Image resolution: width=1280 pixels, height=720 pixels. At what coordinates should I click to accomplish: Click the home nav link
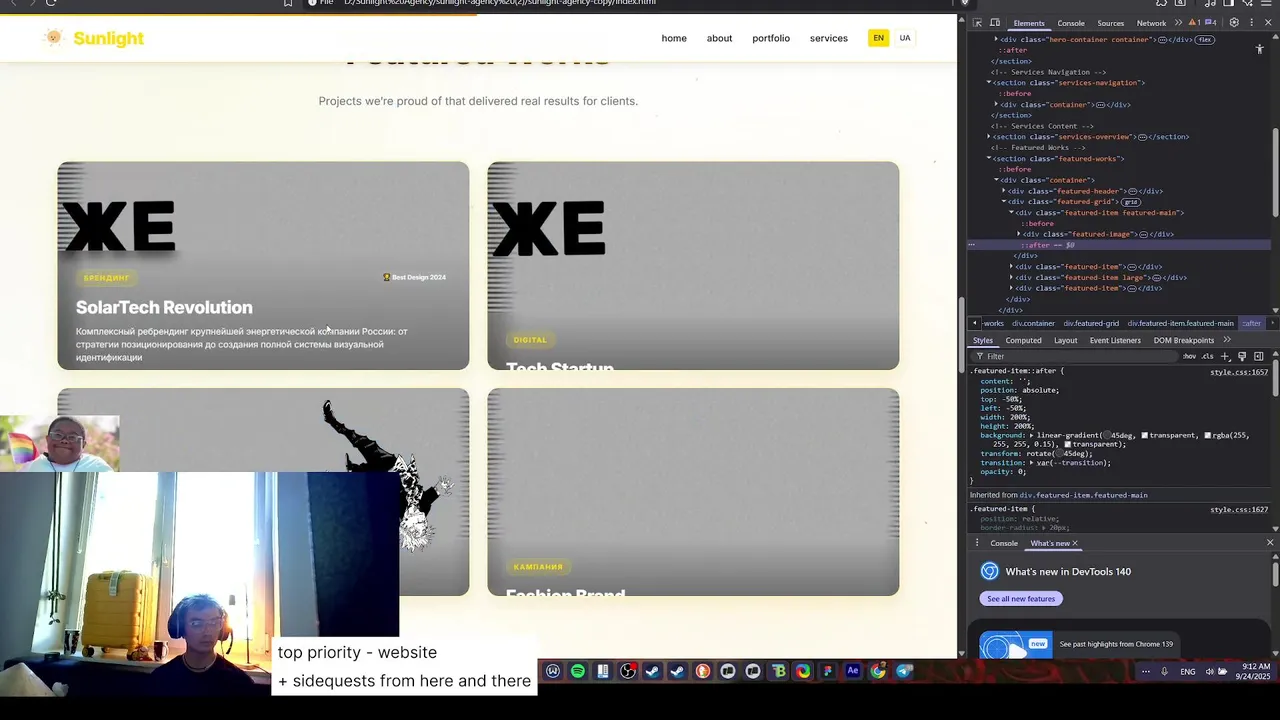click(674, 38)
